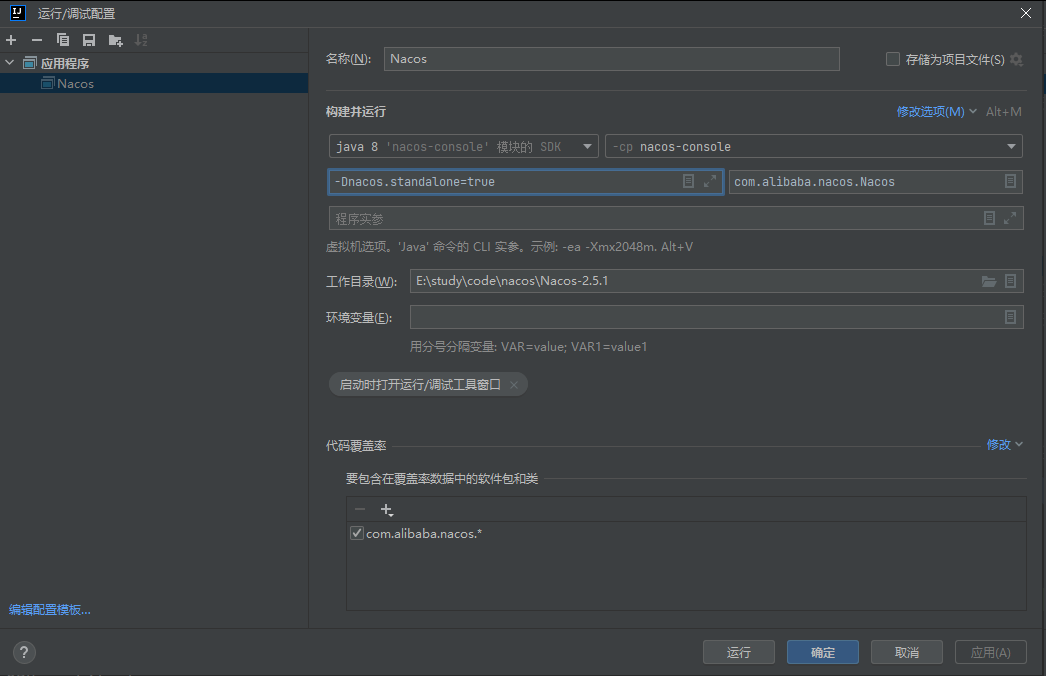
Task: Open help with the question mark button
Action: click(24, 653)
